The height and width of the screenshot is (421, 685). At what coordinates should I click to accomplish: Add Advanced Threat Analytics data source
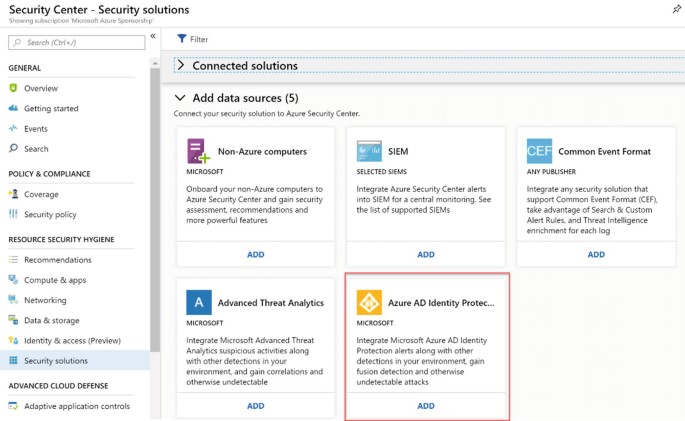(256, 406)
